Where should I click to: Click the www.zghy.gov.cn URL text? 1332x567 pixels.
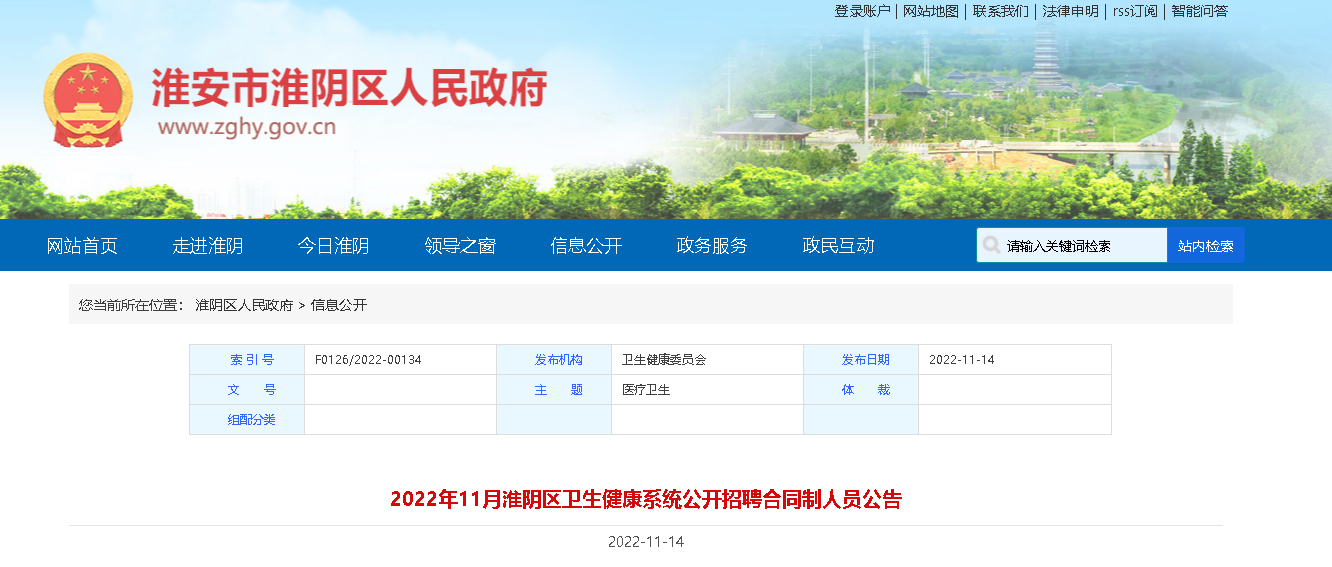coord(247,127)
